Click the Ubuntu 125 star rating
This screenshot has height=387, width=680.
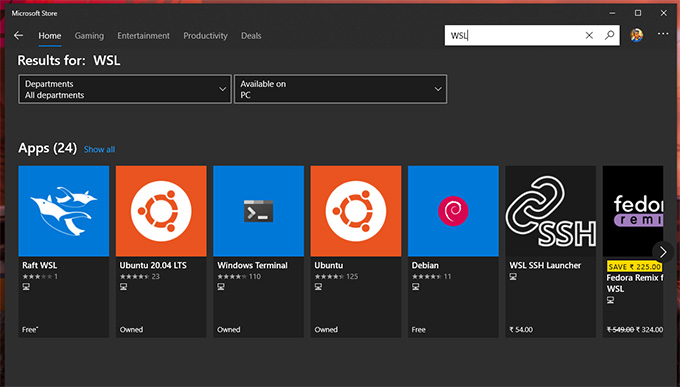(336, 276)
